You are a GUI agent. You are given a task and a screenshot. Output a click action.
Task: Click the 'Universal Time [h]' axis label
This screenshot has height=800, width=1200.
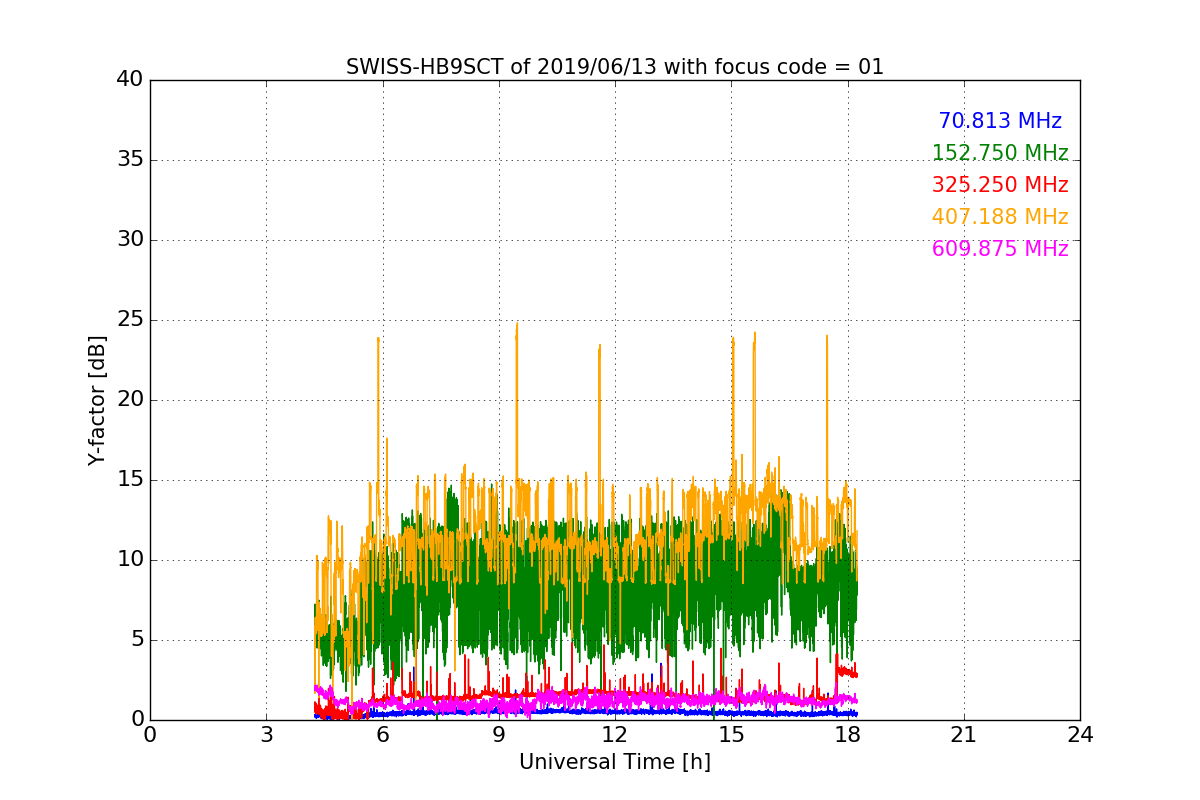coord(615,762)
